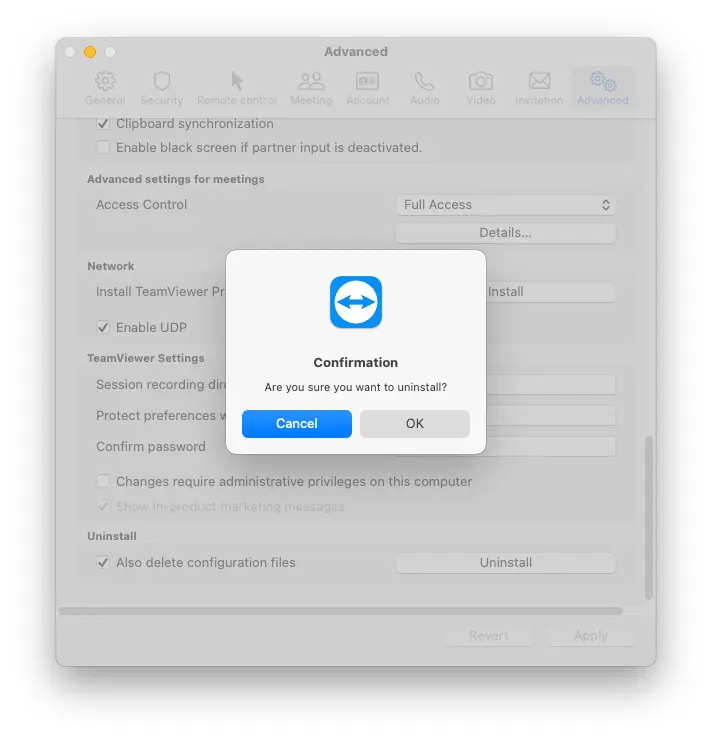The image size is (712, 740).
Task: Select the Remote control cursor icon
Action: click(x=237, y=81)
